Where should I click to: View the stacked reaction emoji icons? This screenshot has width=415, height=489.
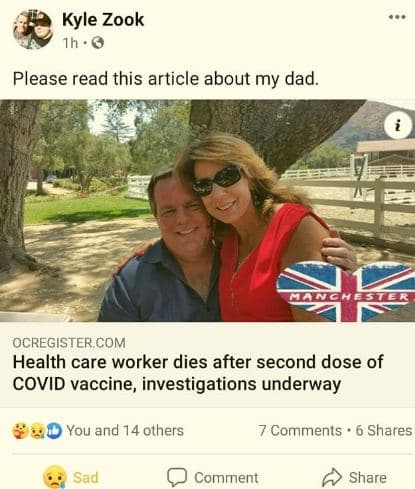pos(37,431)
